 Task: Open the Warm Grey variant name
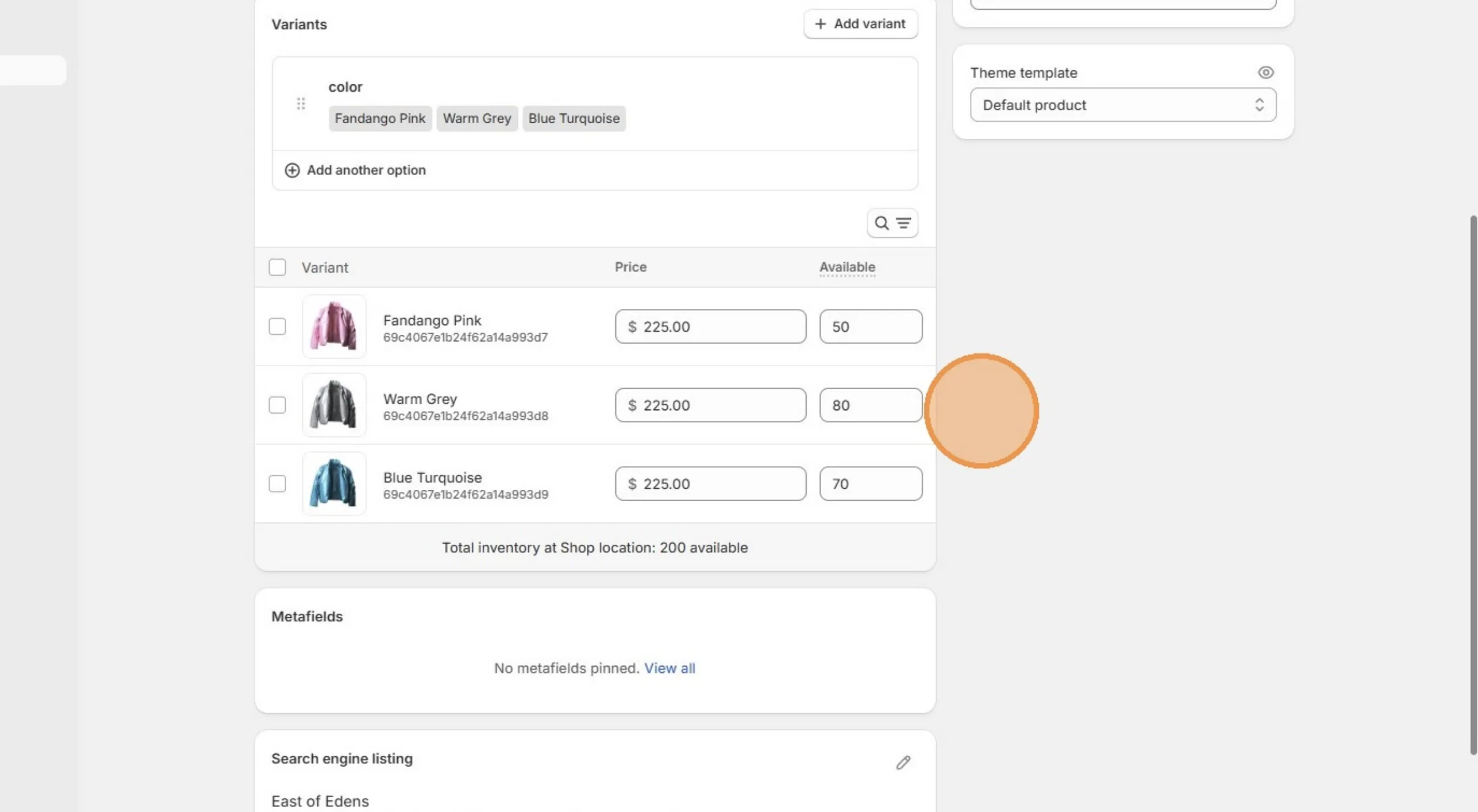coord(420,399)
